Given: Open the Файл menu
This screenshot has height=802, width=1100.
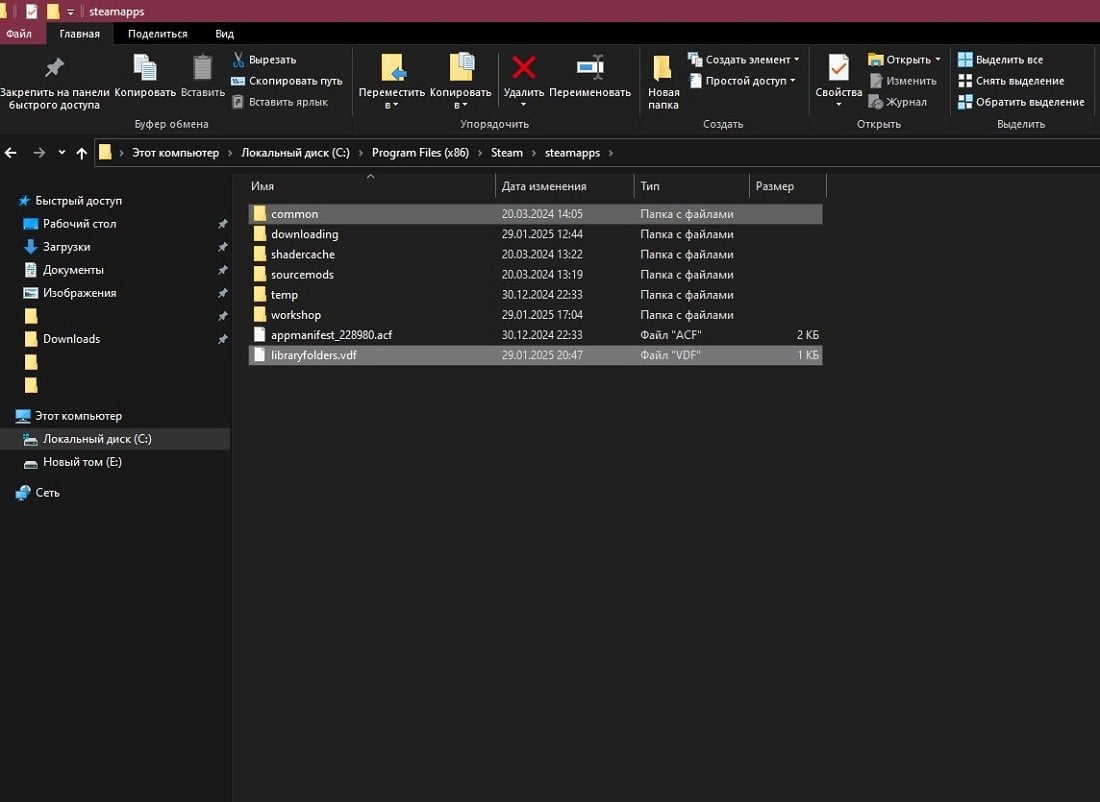Looking at the screenshot, I should point(19,34).
